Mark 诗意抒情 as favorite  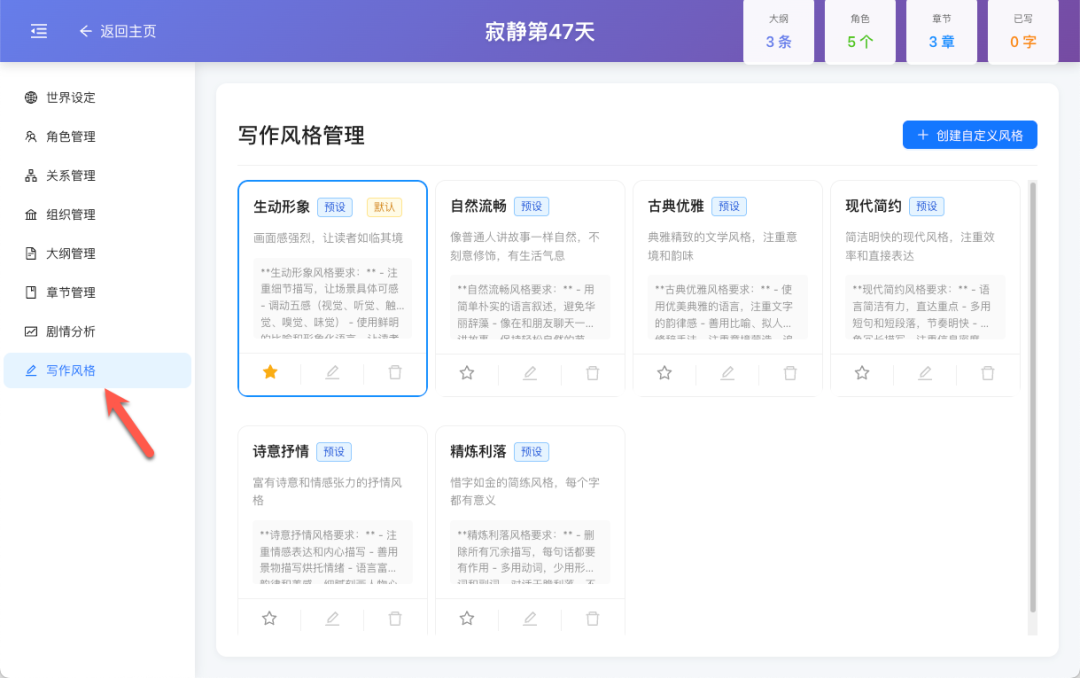point(269,618)
